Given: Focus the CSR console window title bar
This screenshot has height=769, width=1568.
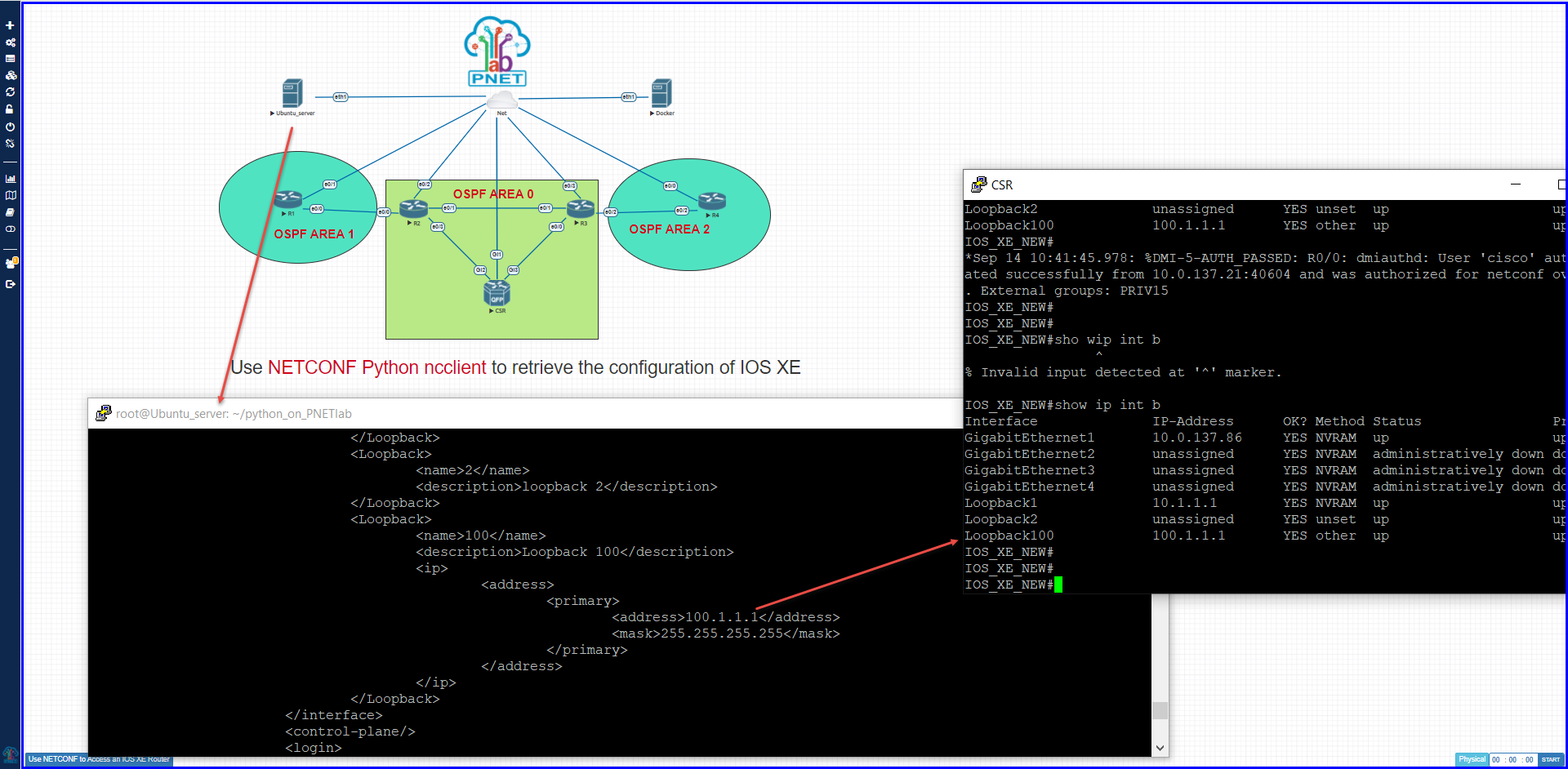Looking at the screenshot, I should tap(1225, 184).
